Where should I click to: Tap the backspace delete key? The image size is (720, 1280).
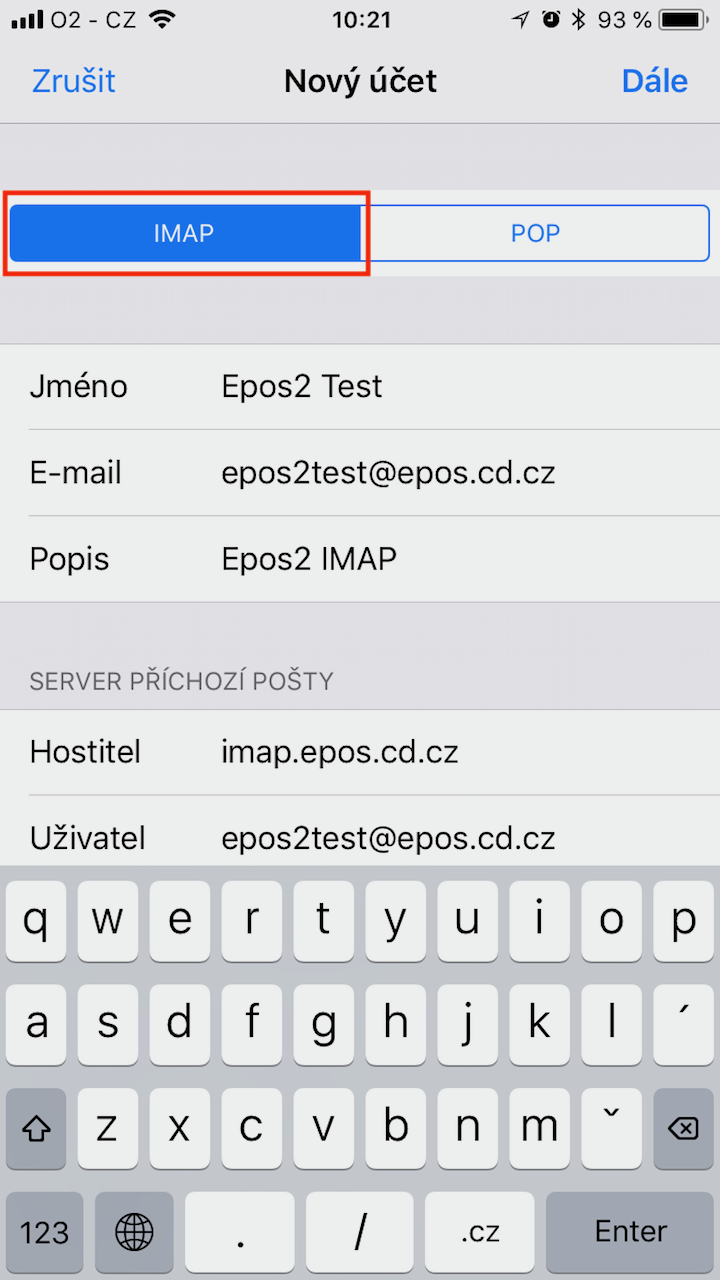(683, 1129)
